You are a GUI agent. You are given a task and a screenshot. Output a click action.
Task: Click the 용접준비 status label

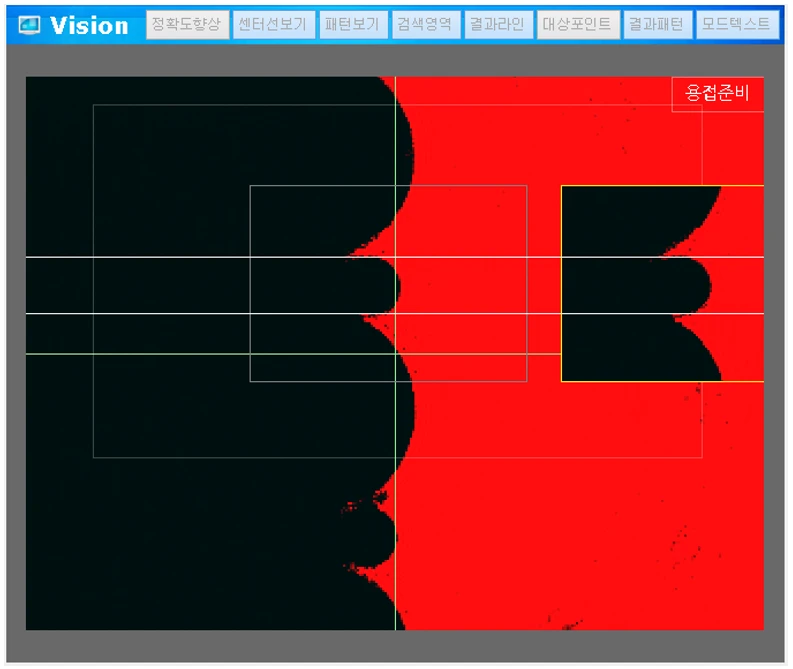pos(717,93)
